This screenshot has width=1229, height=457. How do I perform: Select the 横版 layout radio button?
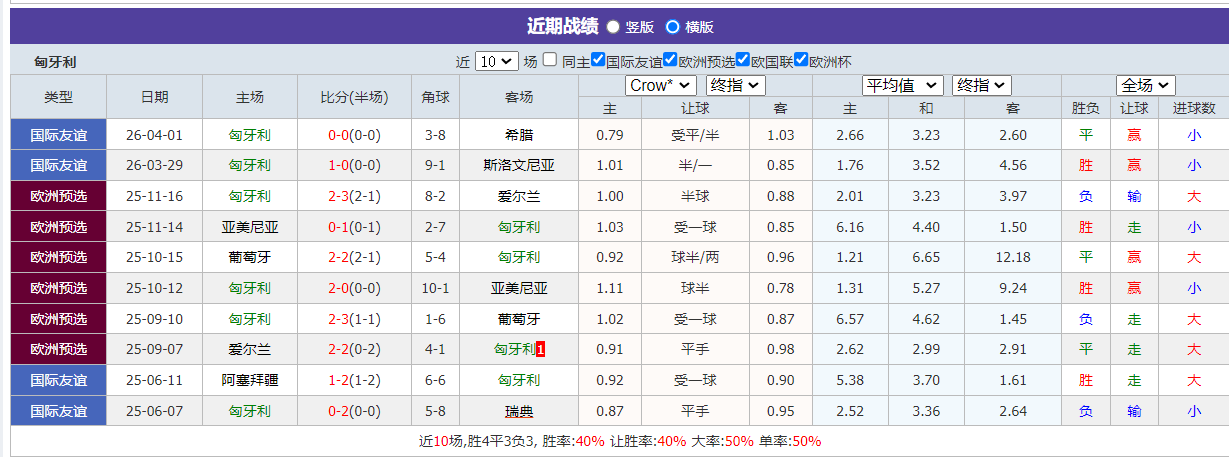pos(673,27)
